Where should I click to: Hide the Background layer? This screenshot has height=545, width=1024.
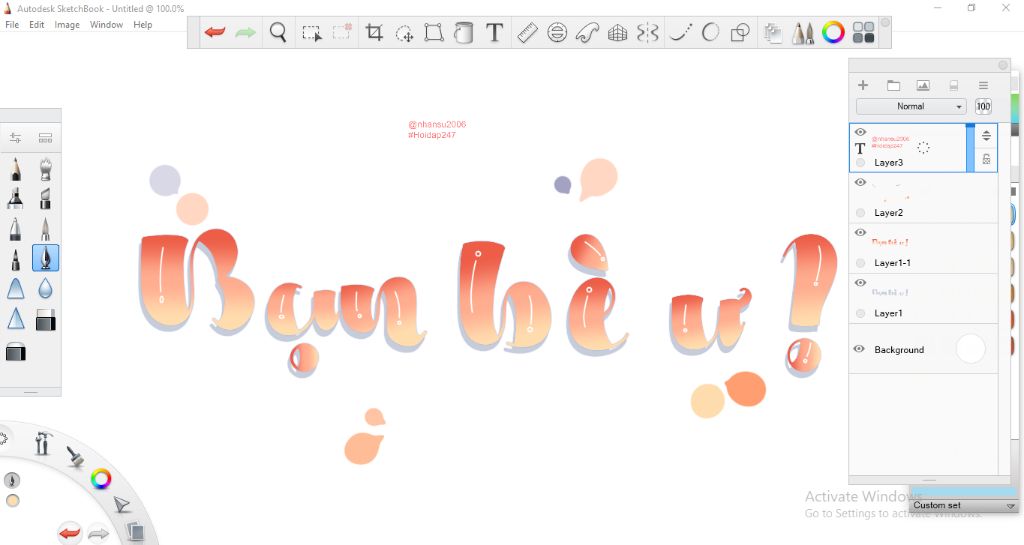[x=859, y=349]
